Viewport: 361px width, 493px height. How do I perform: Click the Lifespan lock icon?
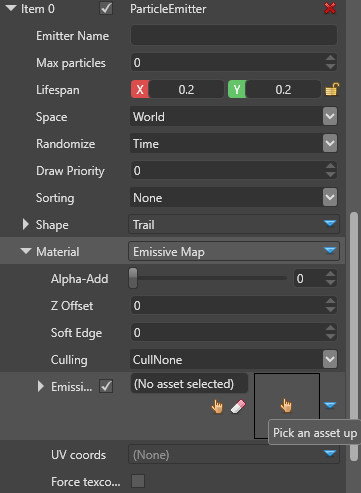[332, 89]
